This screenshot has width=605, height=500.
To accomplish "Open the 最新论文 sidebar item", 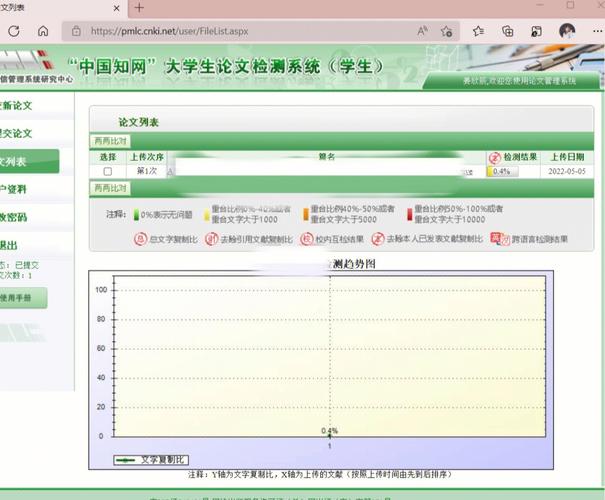I will coord(15,105).
